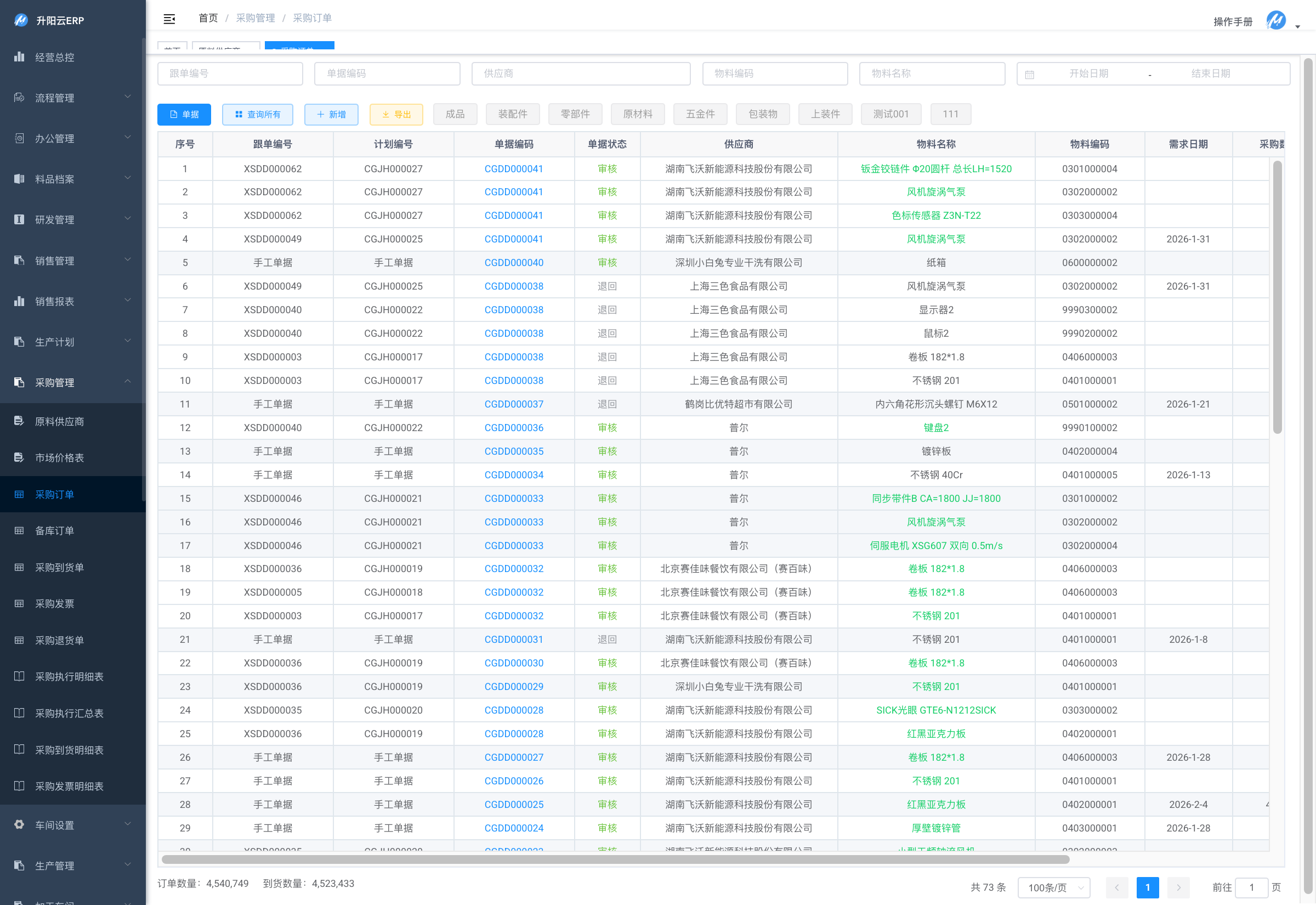Click the 导出 export button
The width and height of the screenshot is (1316, 905).
point(395,114)
